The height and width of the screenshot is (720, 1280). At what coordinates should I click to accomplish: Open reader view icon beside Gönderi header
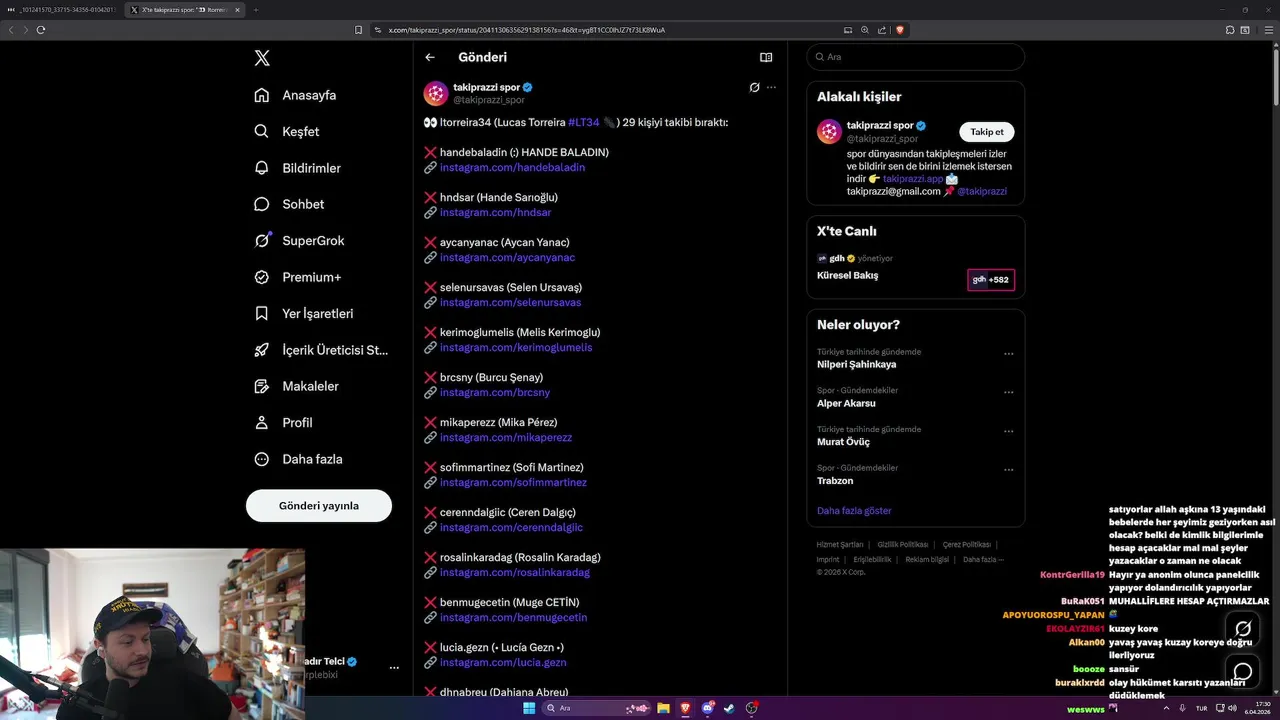click(766, 57)
